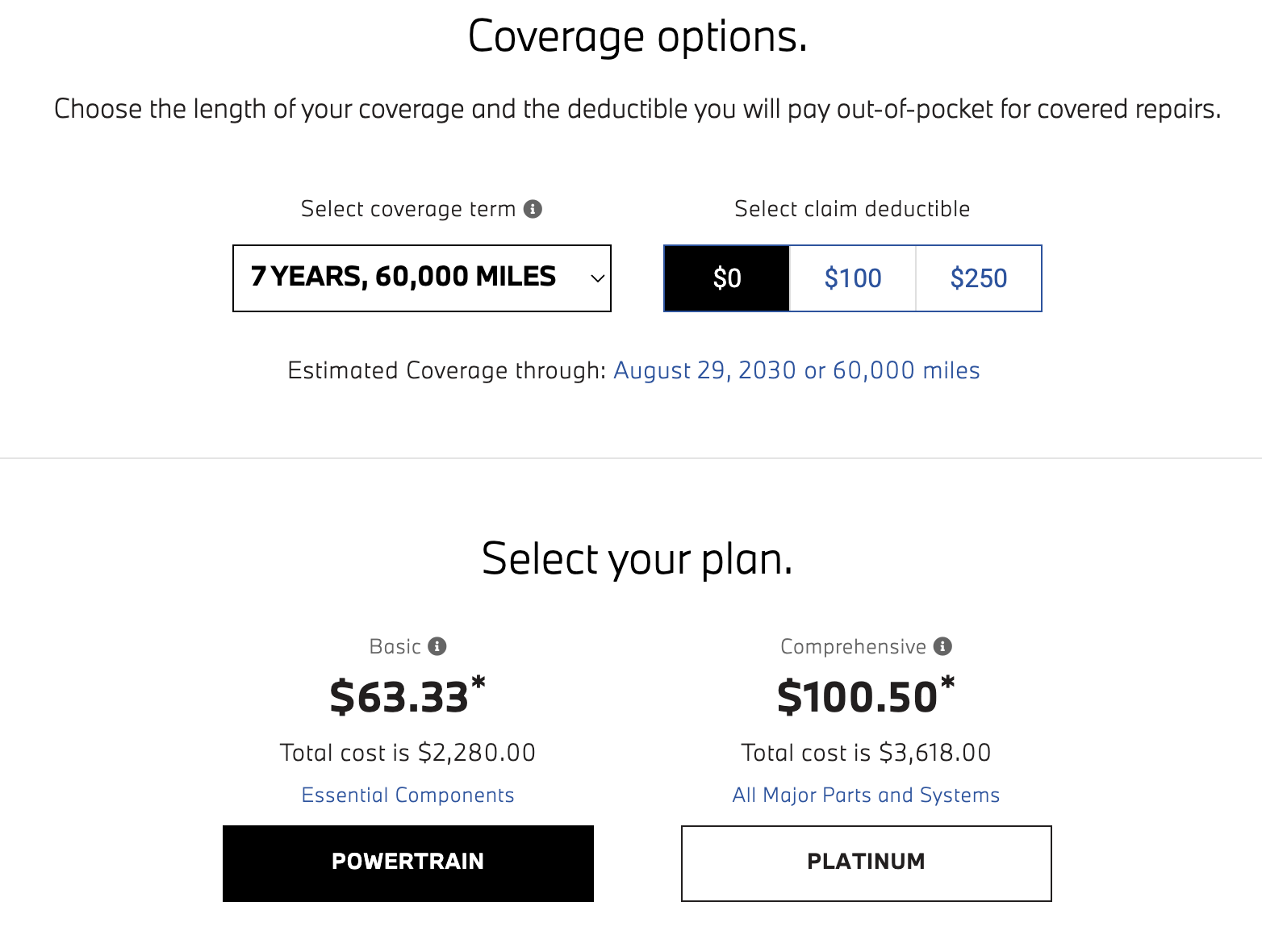
Task: View All Major Parts and Systems link
Action: [x=866, y=795]
